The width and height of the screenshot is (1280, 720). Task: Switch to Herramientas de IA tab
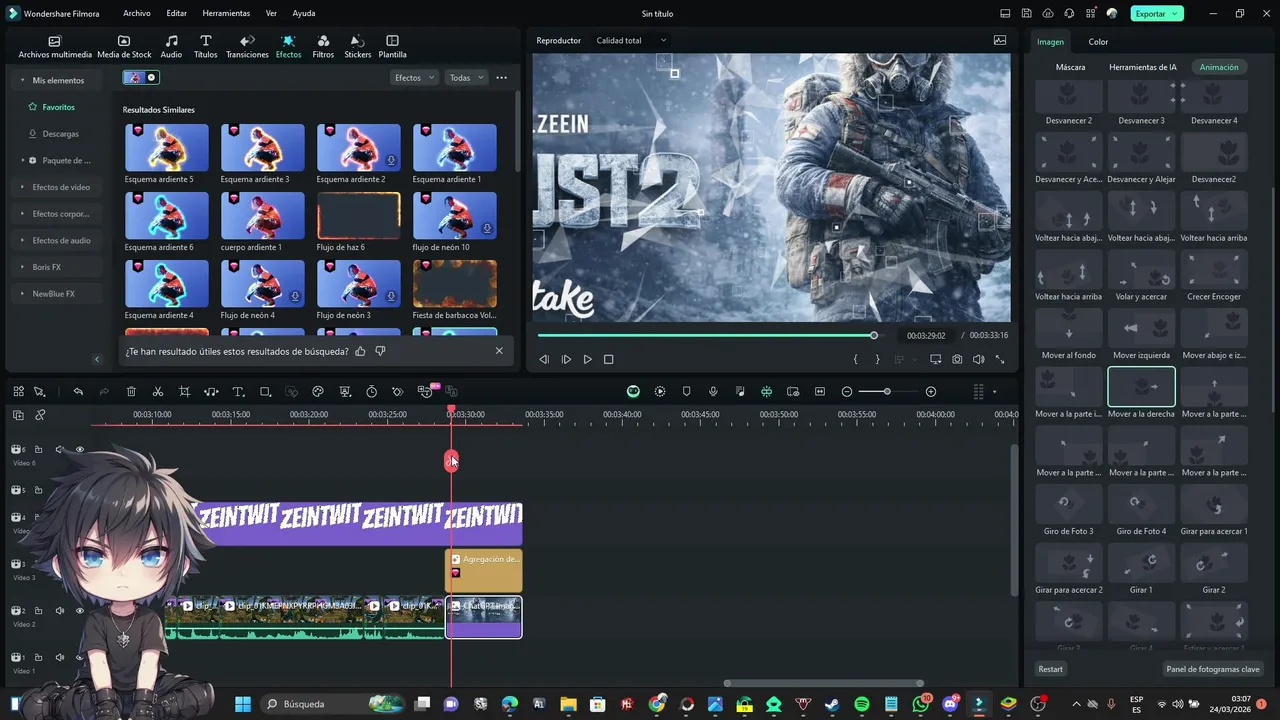(1142, 67)
